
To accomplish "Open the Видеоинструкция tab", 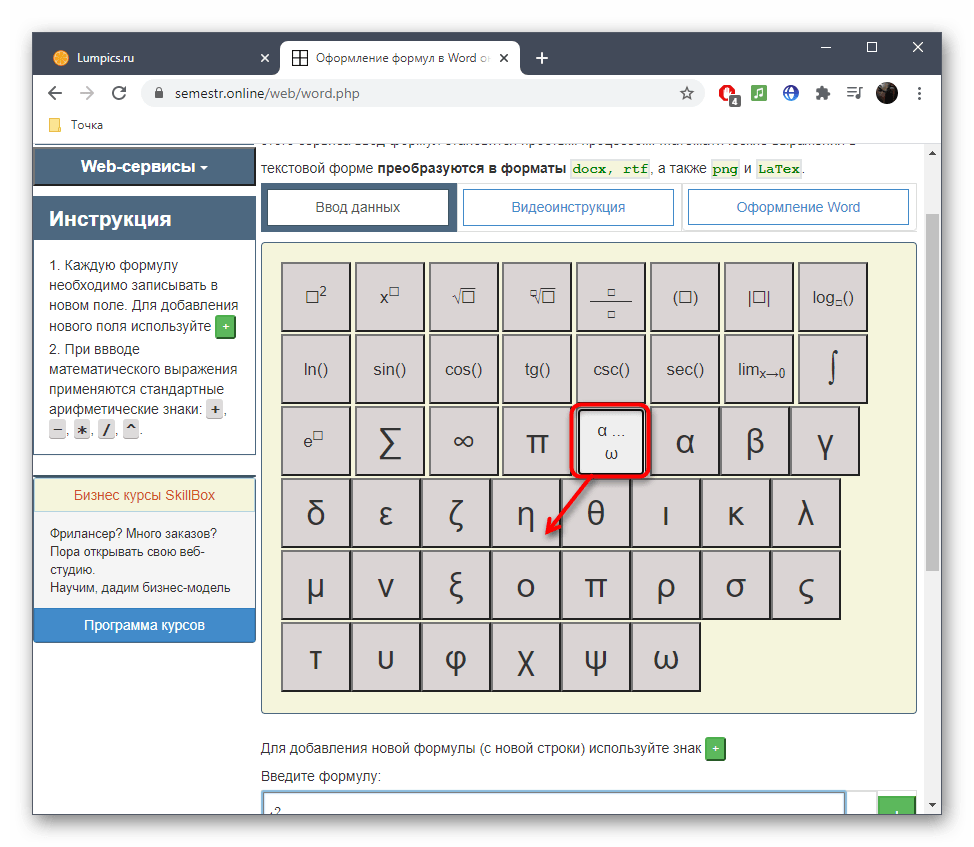I will [x=568, y=207].
